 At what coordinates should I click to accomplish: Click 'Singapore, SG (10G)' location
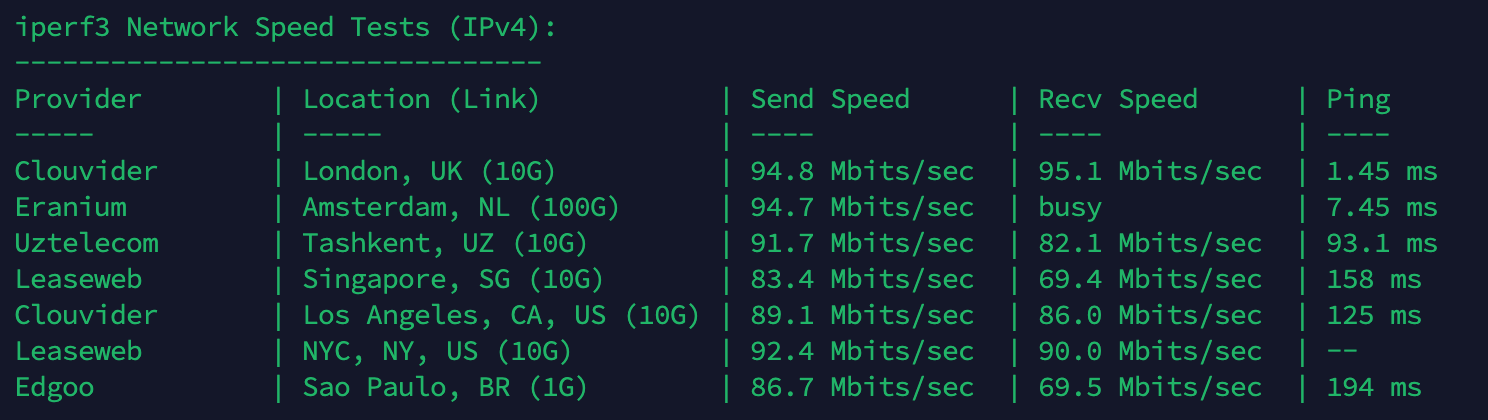[453, 279]
